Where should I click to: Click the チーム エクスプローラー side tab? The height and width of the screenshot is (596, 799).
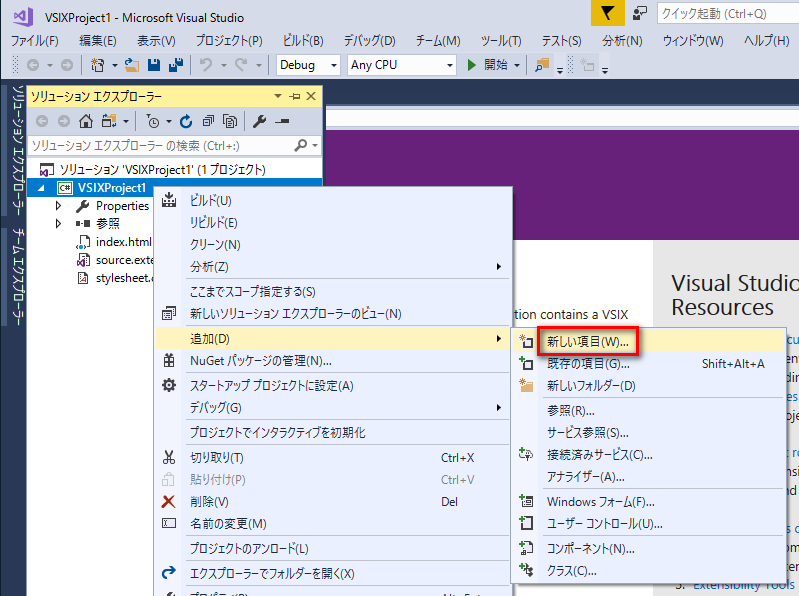tap(18, 276)
